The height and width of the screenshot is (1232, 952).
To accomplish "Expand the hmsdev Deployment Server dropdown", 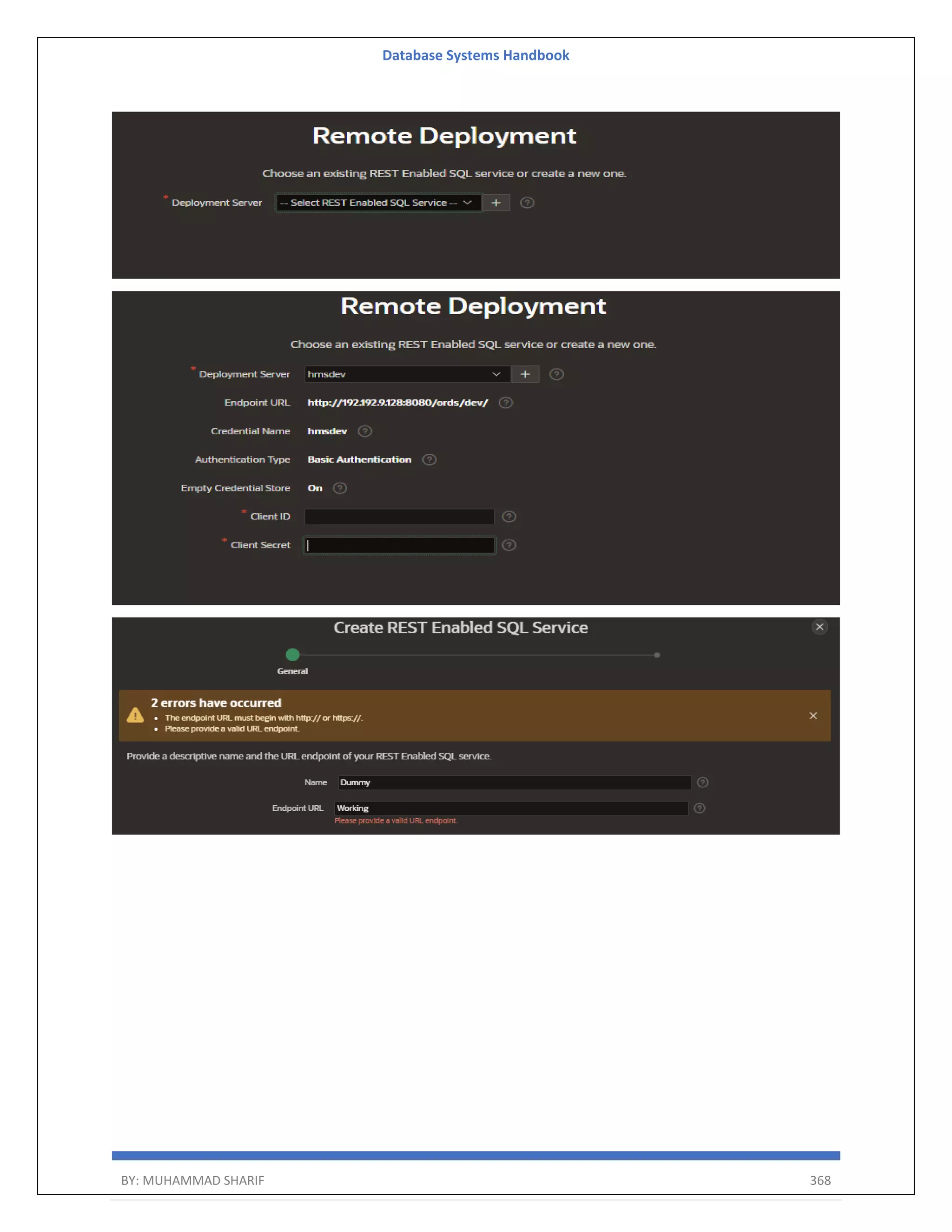I will (407, 374).
